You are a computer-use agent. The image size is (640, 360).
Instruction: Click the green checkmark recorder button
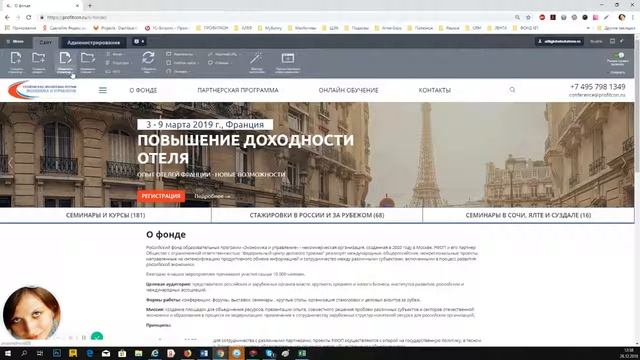point(97,337)
